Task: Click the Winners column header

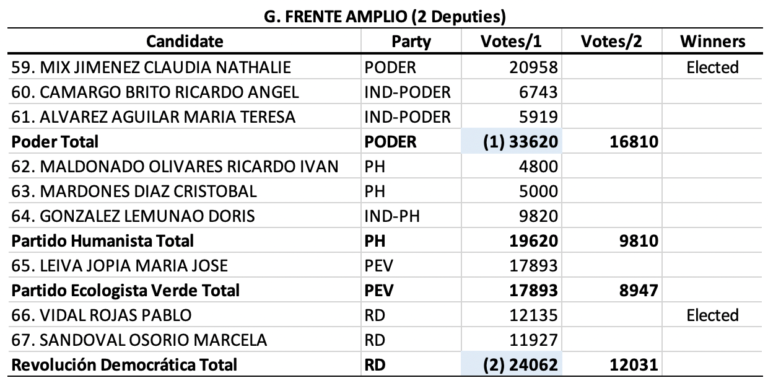Action: (712, 42)
